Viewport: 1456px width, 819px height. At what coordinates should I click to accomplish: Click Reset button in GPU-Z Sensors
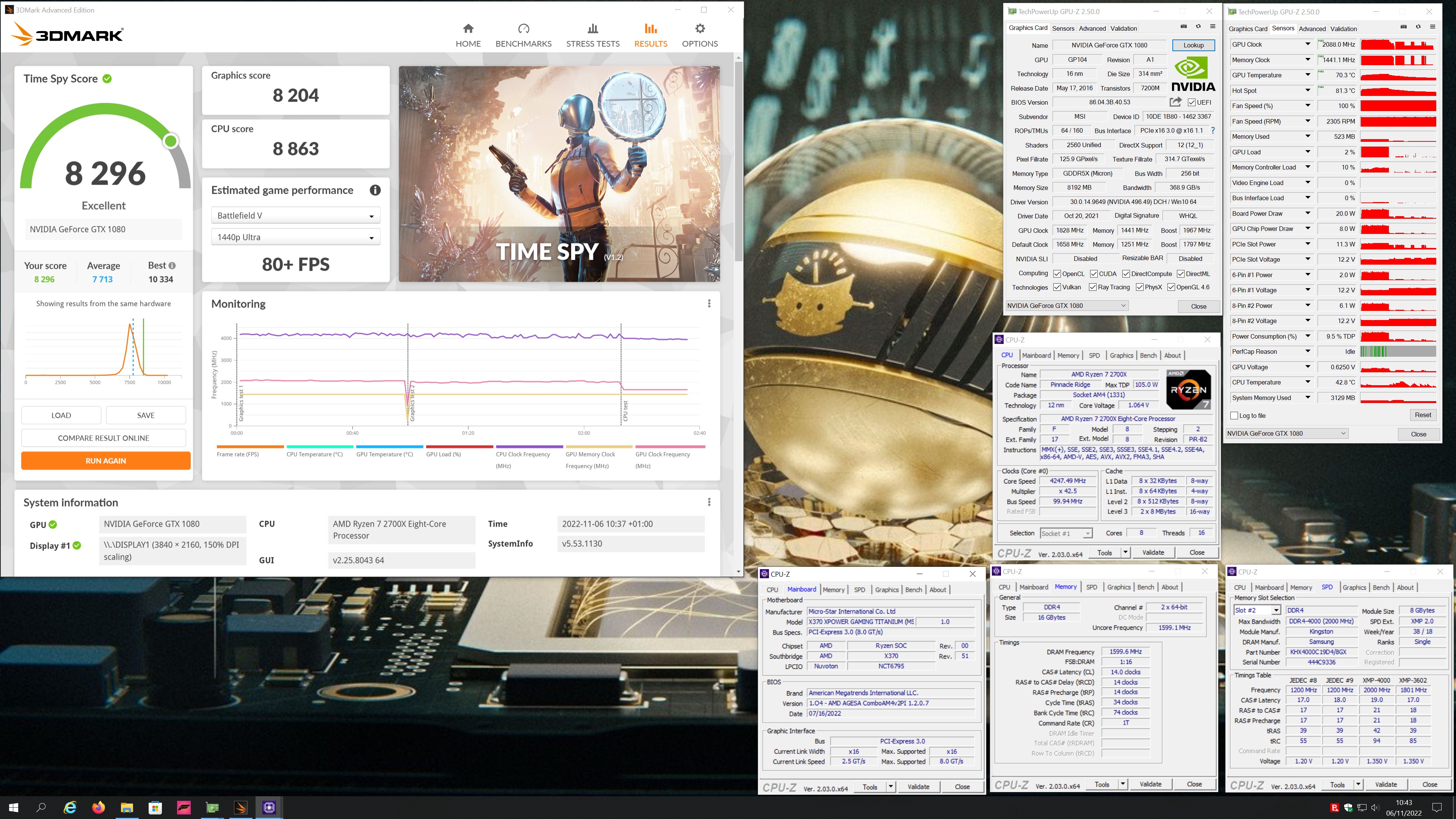1423,415
